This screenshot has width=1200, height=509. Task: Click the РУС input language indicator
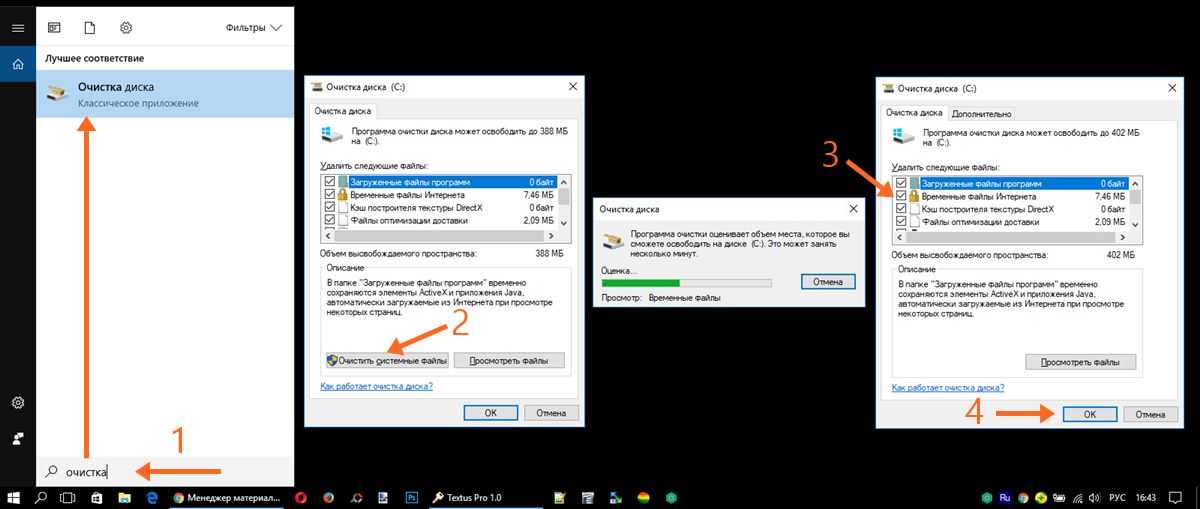1120,497
